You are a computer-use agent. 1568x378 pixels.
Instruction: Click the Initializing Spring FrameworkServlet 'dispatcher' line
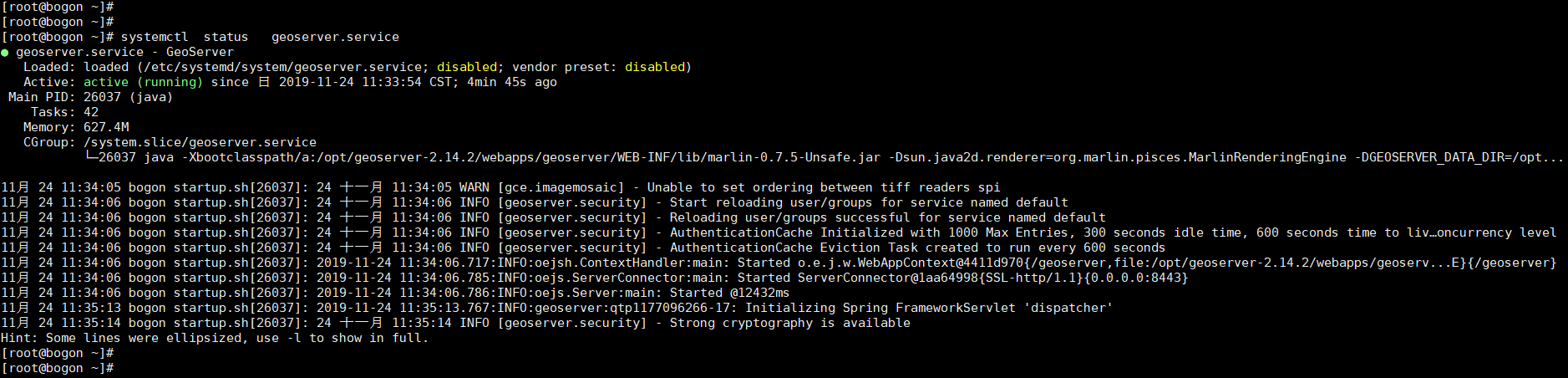coord(557,308)
